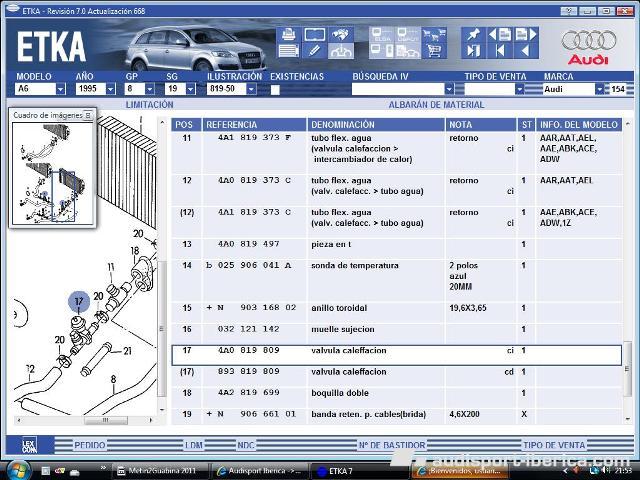Click the Nota column header
This screenshot has height=480, width=640.
(x=480, y=125)
